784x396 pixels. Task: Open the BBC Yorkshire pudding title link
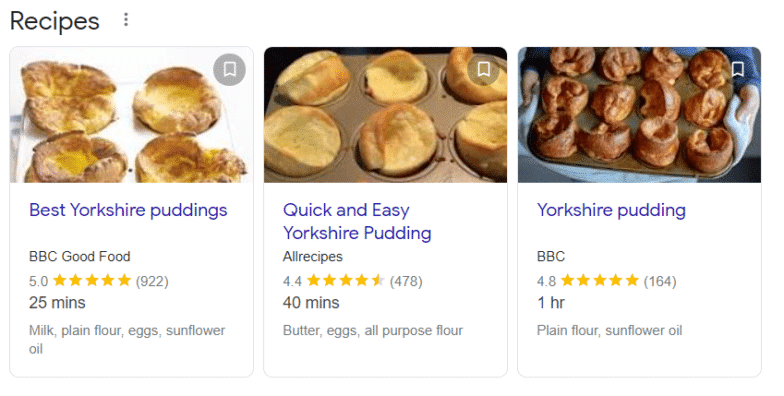pyautogui.click(x=611, y=210)
